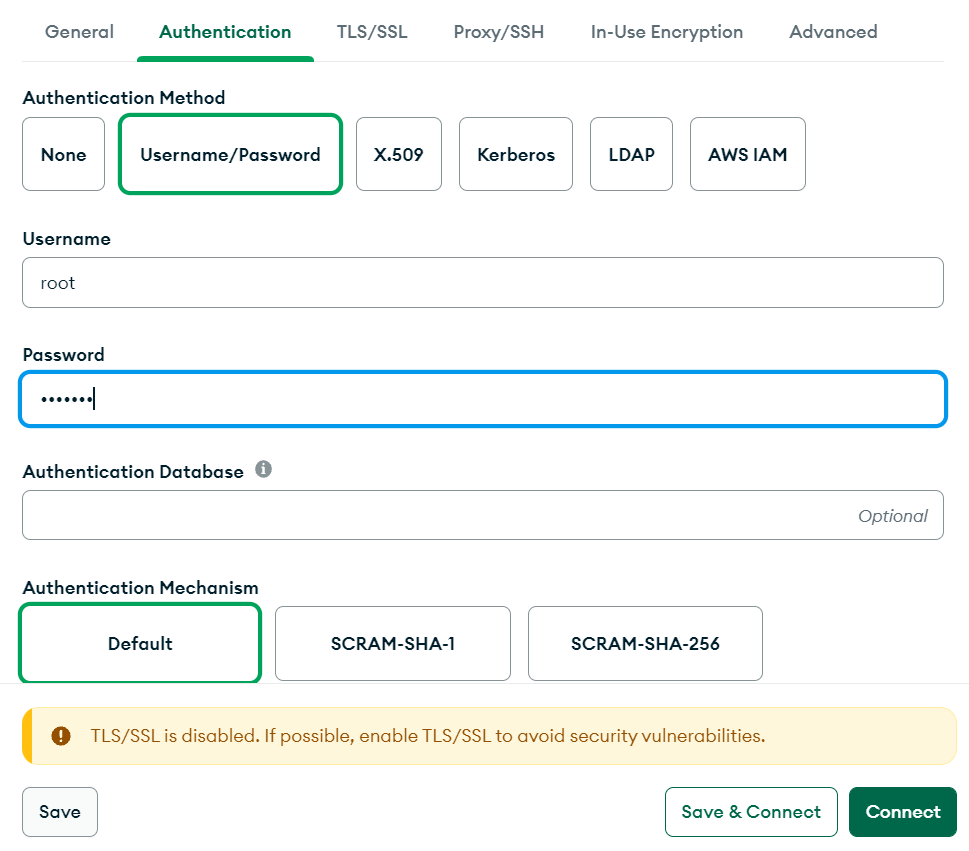Open the Advanced tab
969x851 pixels.
tap(833, 32)
